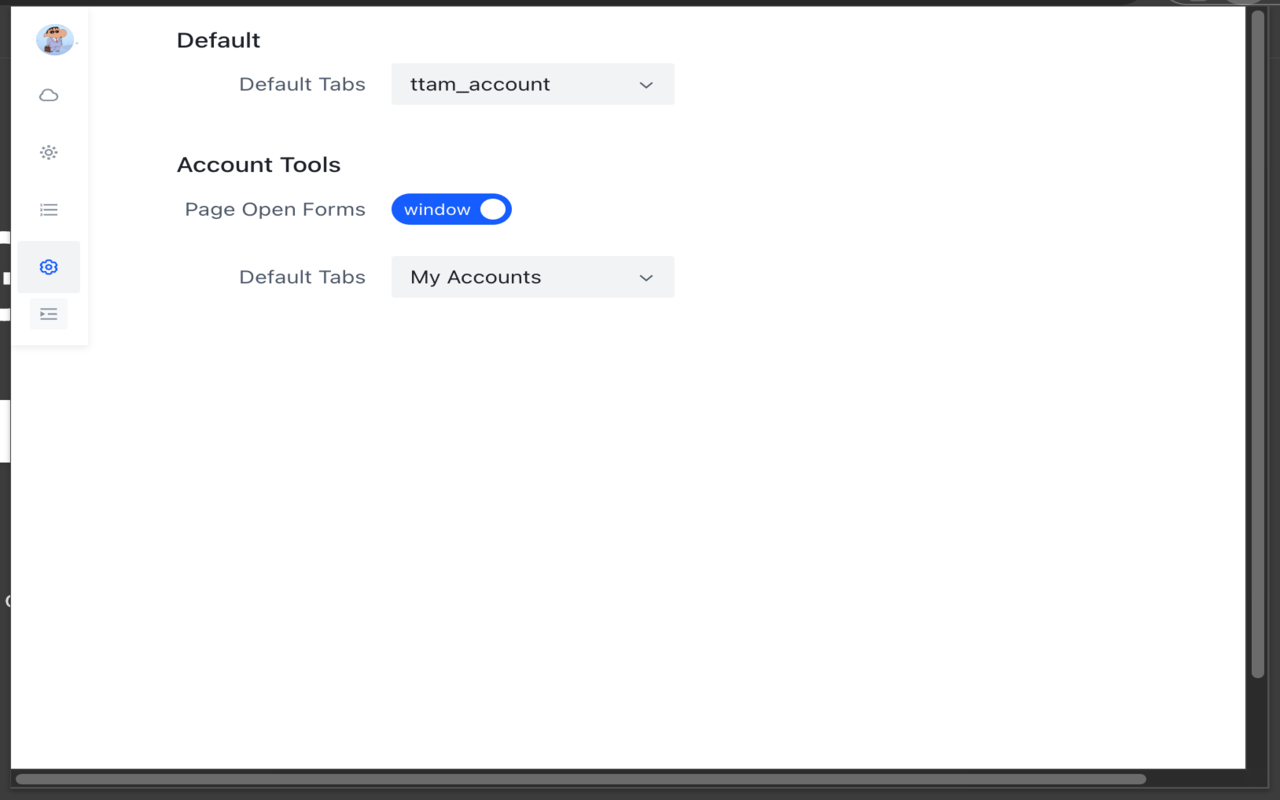
Task: Select the sun-shaped icon in sidebar
Action: [x=48, y=153]
